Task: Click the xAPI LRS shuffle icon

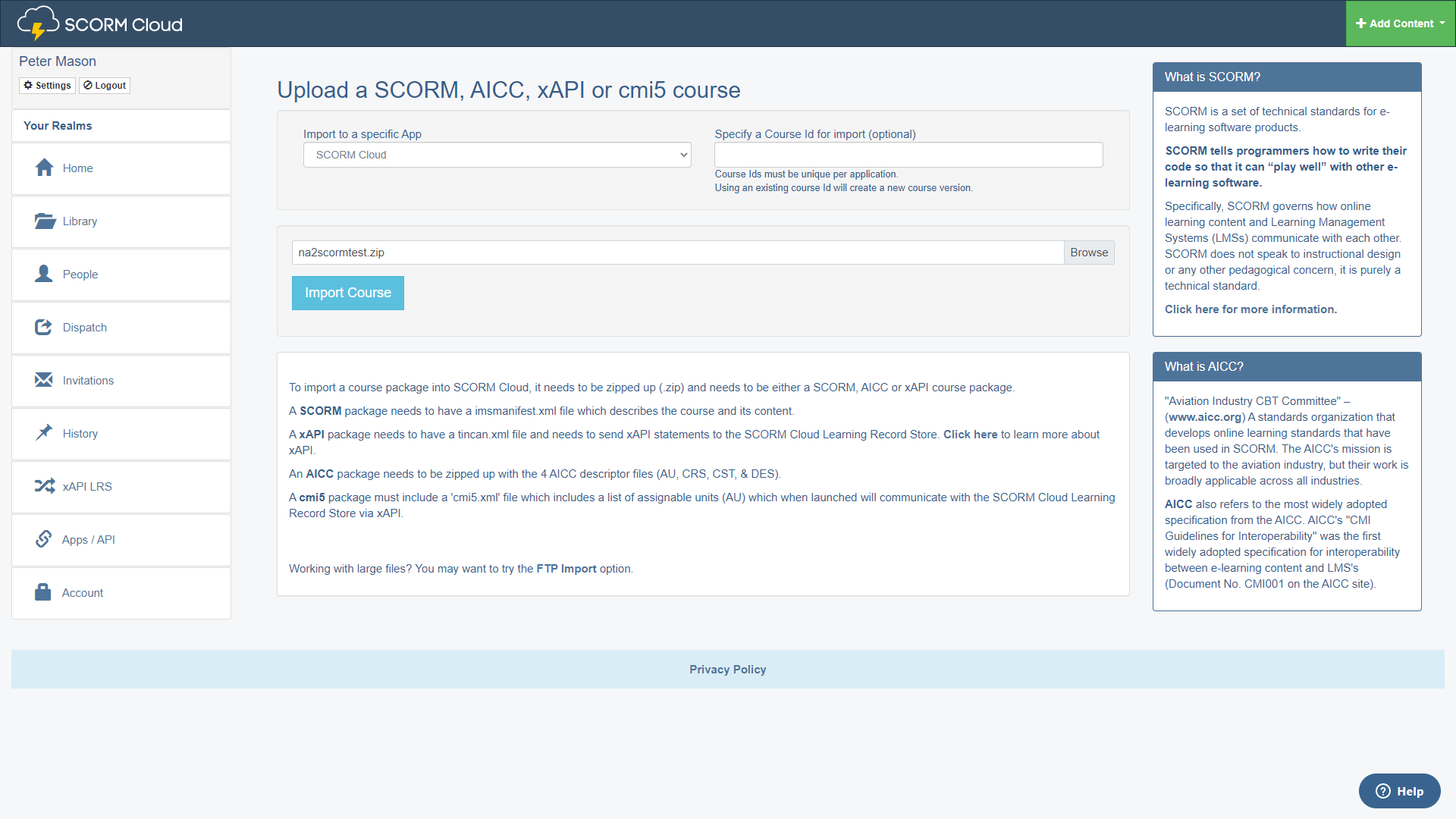Action: [x=45, y=486]
